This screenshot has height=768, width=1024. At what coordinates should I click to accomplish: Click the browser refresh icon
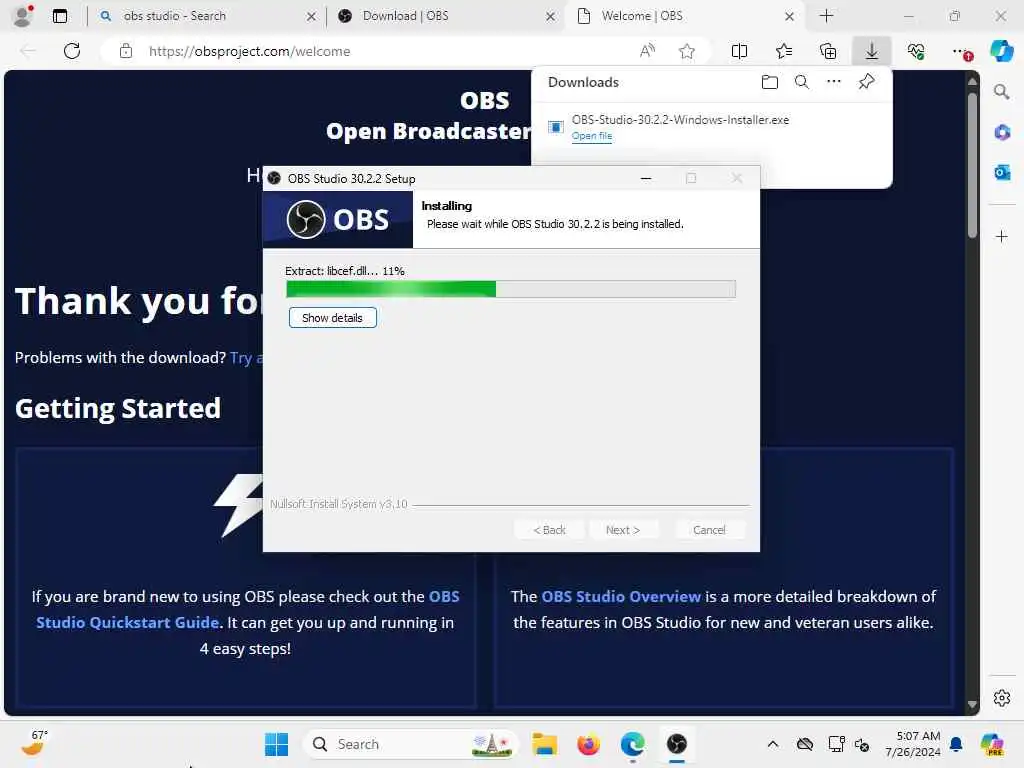pos(72,51)
